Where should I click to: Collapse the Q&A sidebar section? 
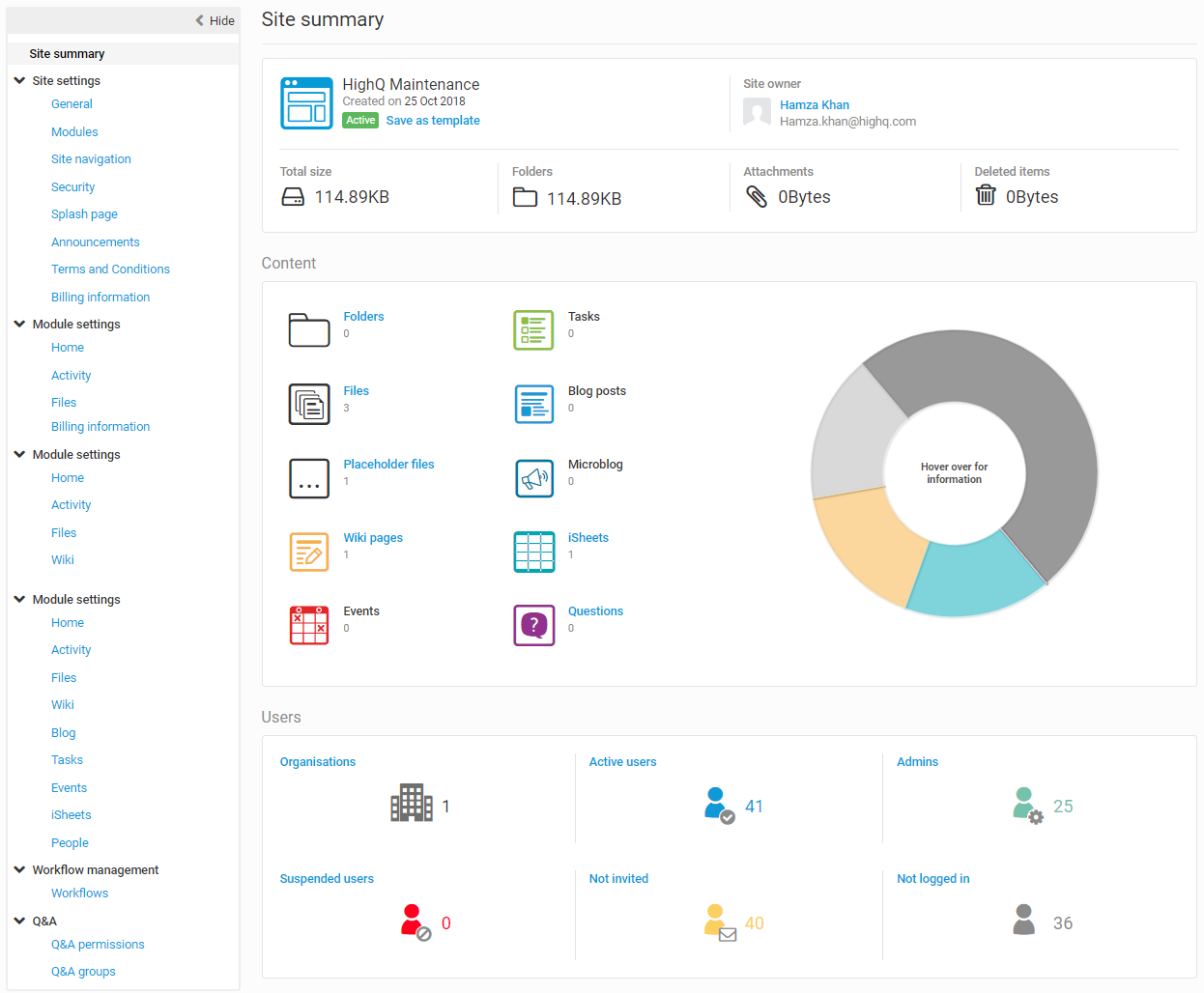[19, 922]
